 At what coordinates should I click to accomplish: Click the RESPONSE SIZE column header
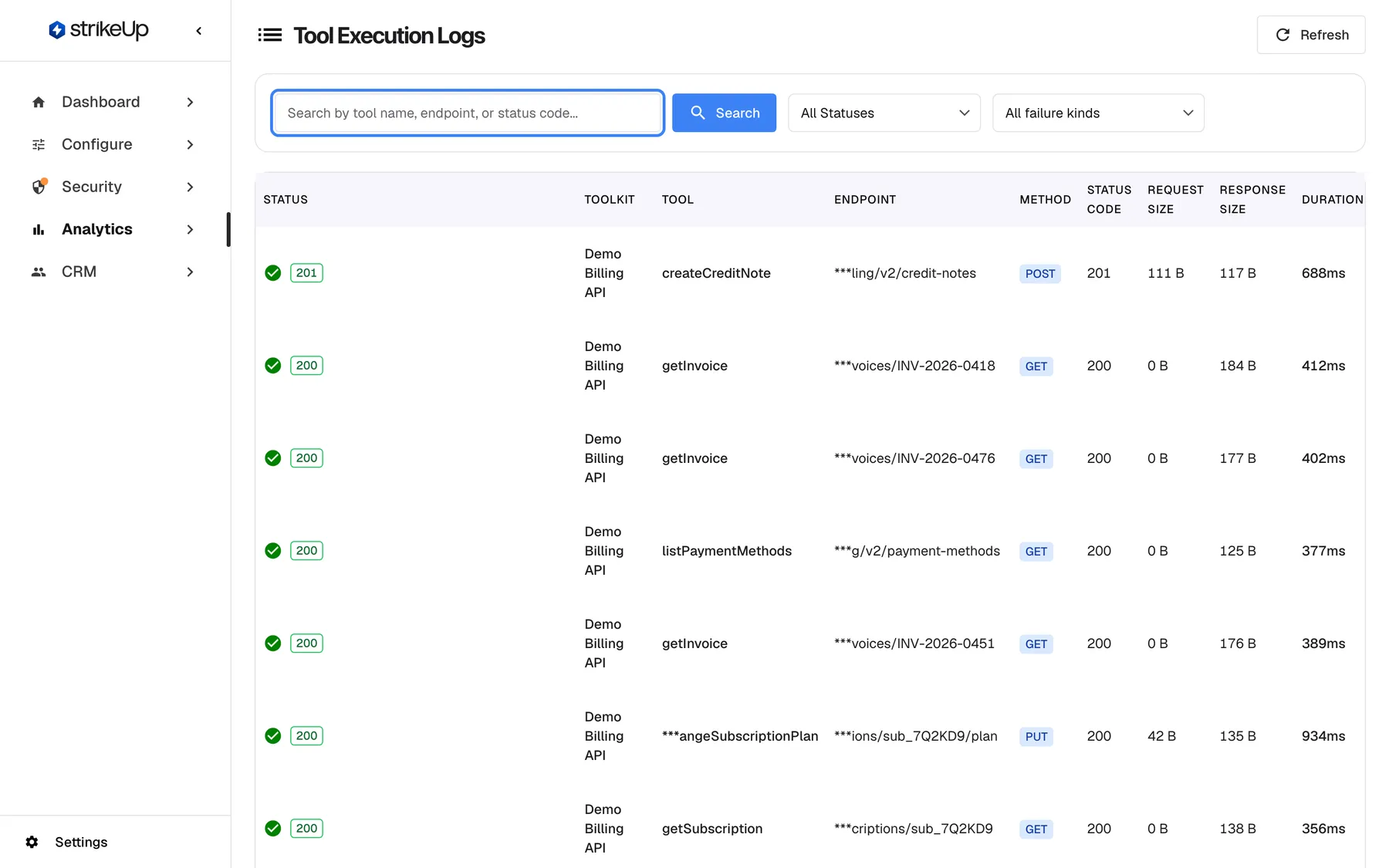click(x=1252, y=200)
